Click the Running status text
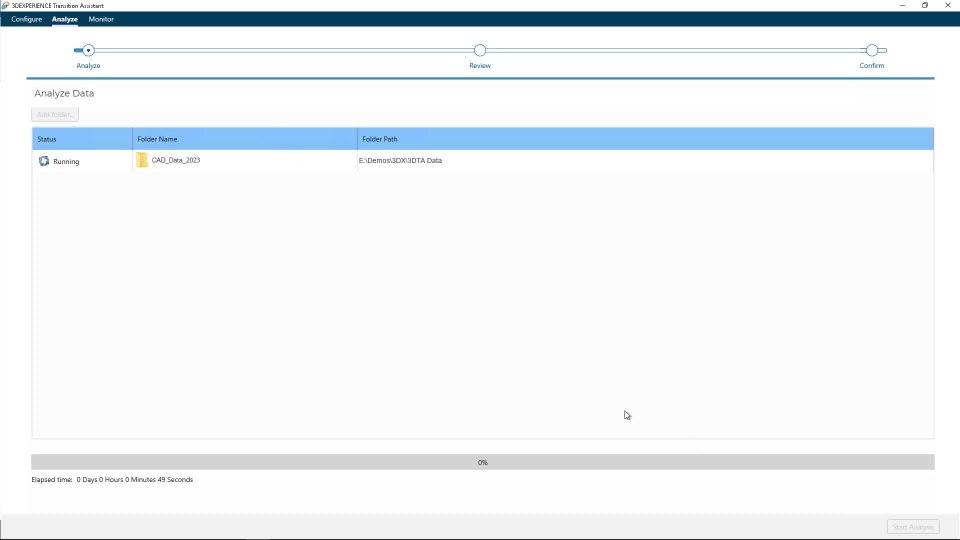960x540 pixels. (x=66, y=162)
